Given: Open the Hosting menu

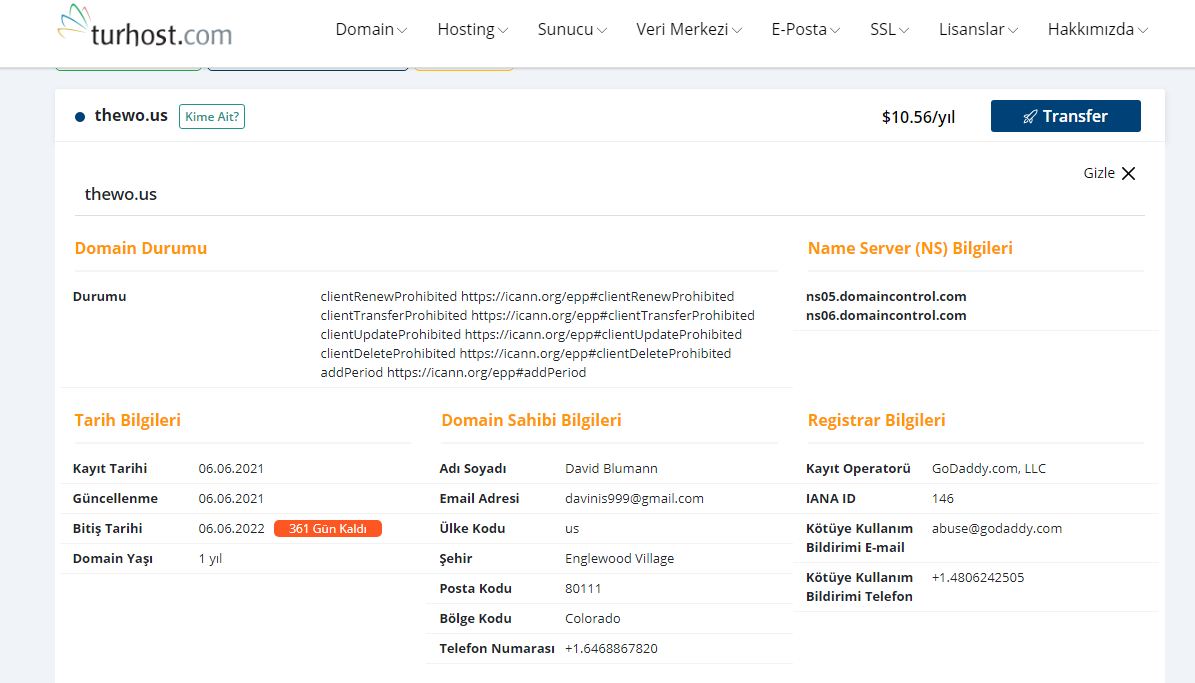Looking at the screenshot, I should [x=473, y=30].
